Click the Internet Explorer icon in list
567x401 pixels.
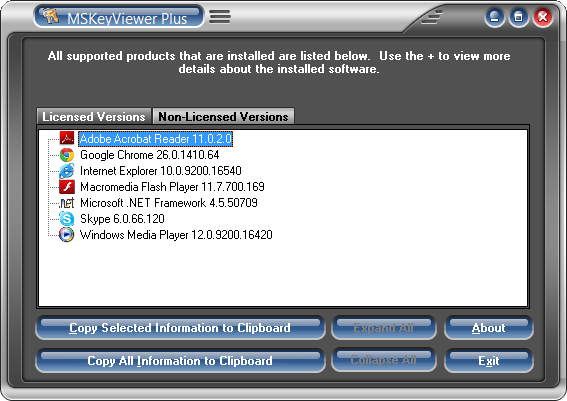(67, 171)
